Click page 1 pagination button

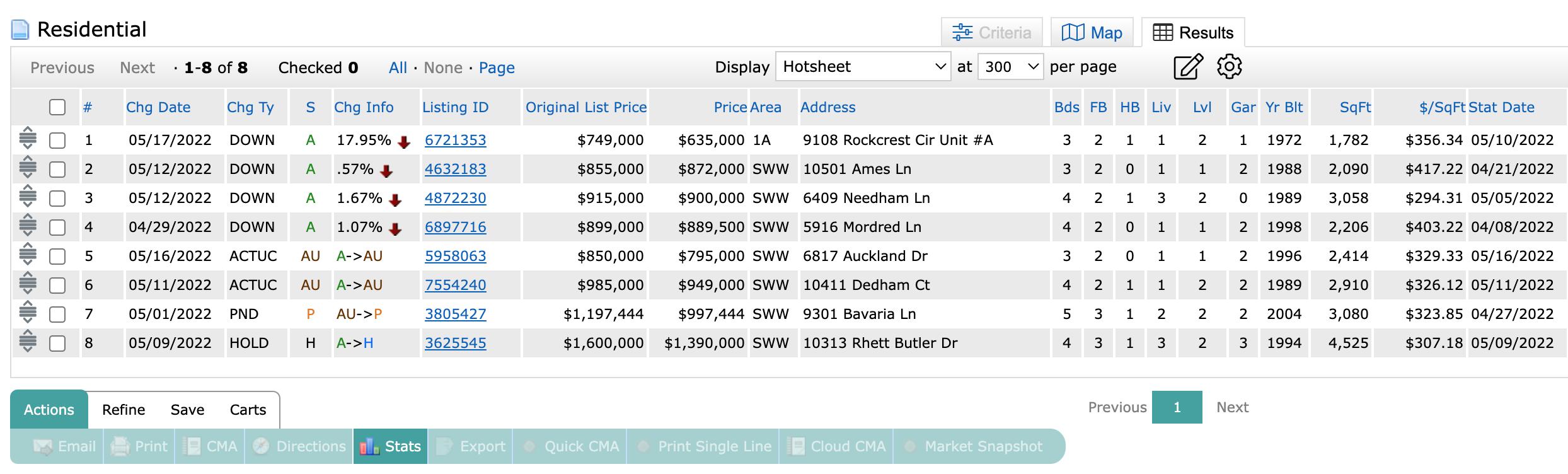(x=1177, y=407)
